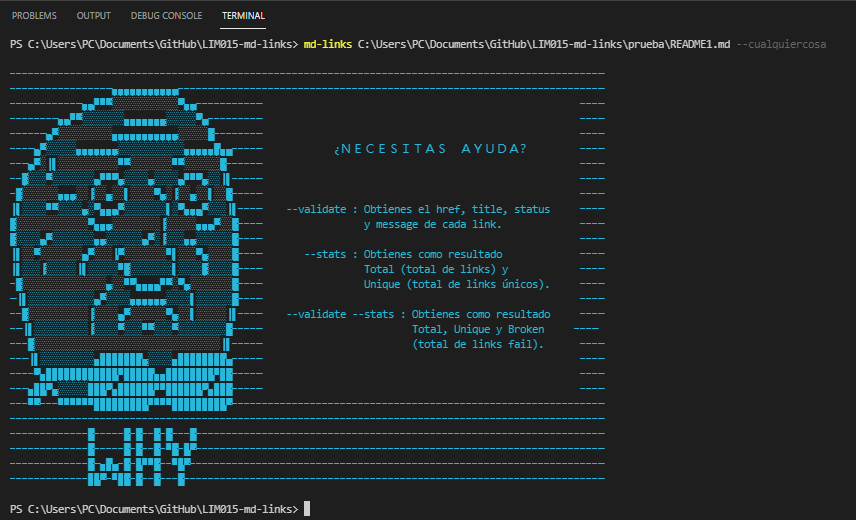The height and width of the screenshot is (520, 856).
Task: Click the text 'y message de cada link.'
Action: coord(432,224)
